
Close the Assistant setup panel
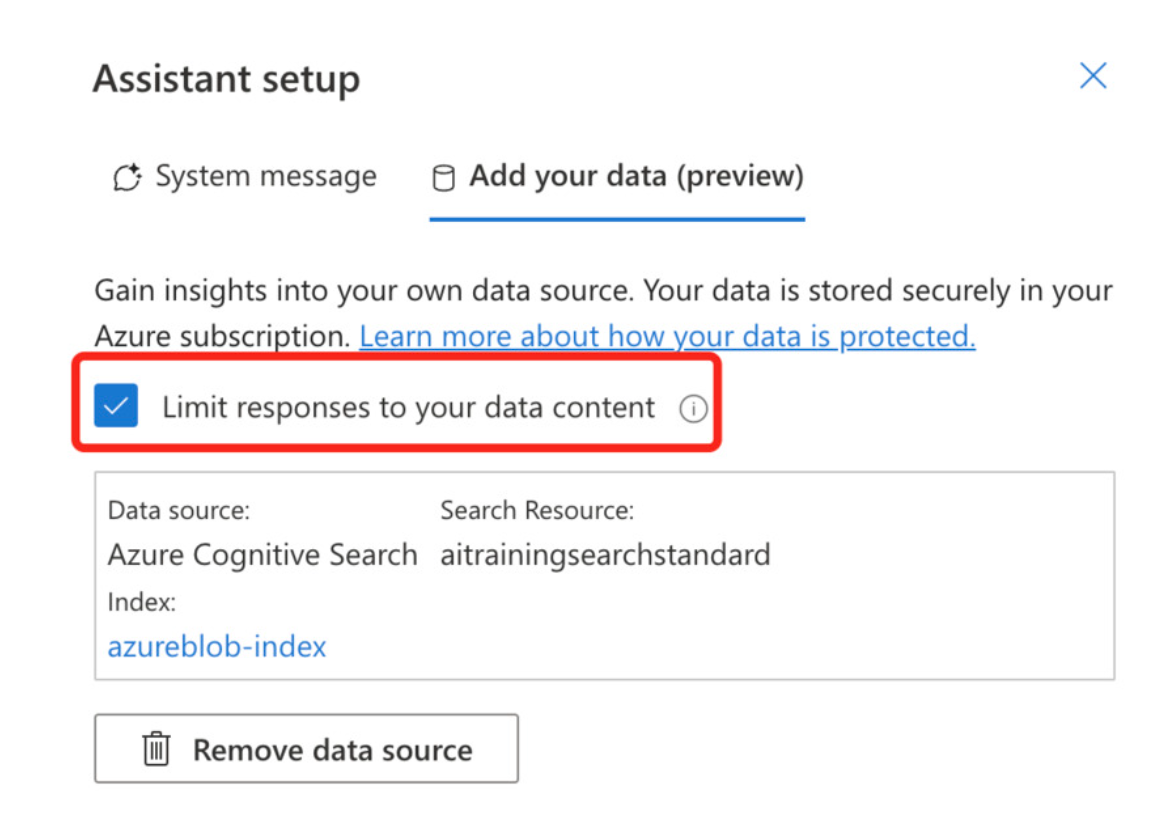(x=1093, y=76)
